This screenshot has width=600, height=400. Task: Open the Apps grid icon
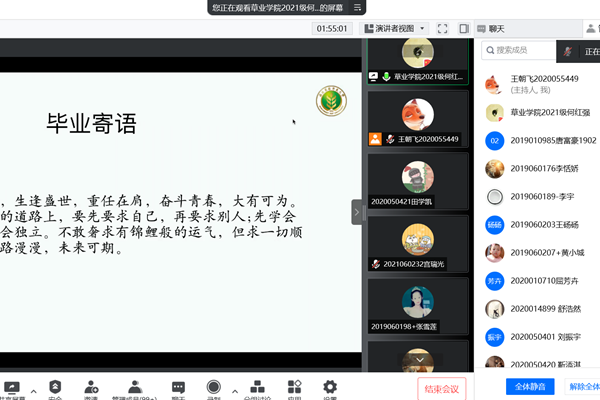[295, 388]
